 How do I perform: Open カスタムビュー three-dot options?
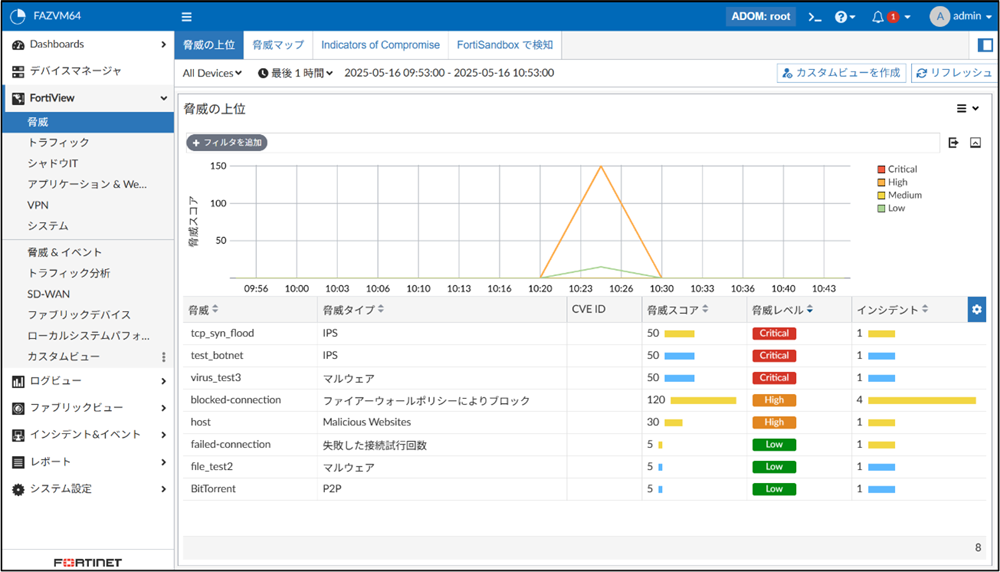(x=163, y=357)
